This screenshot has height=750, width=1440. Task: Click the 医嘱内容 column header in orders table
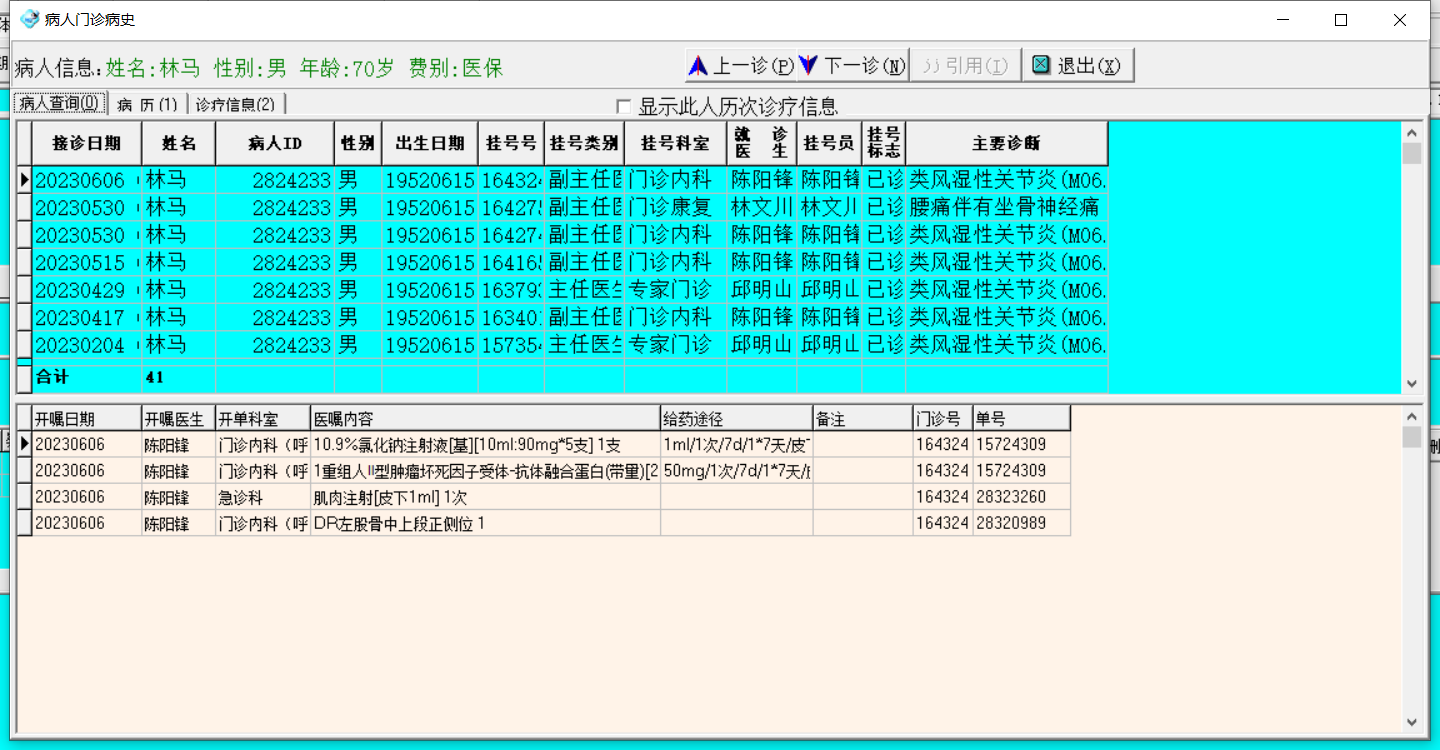(x=486, y=418)
